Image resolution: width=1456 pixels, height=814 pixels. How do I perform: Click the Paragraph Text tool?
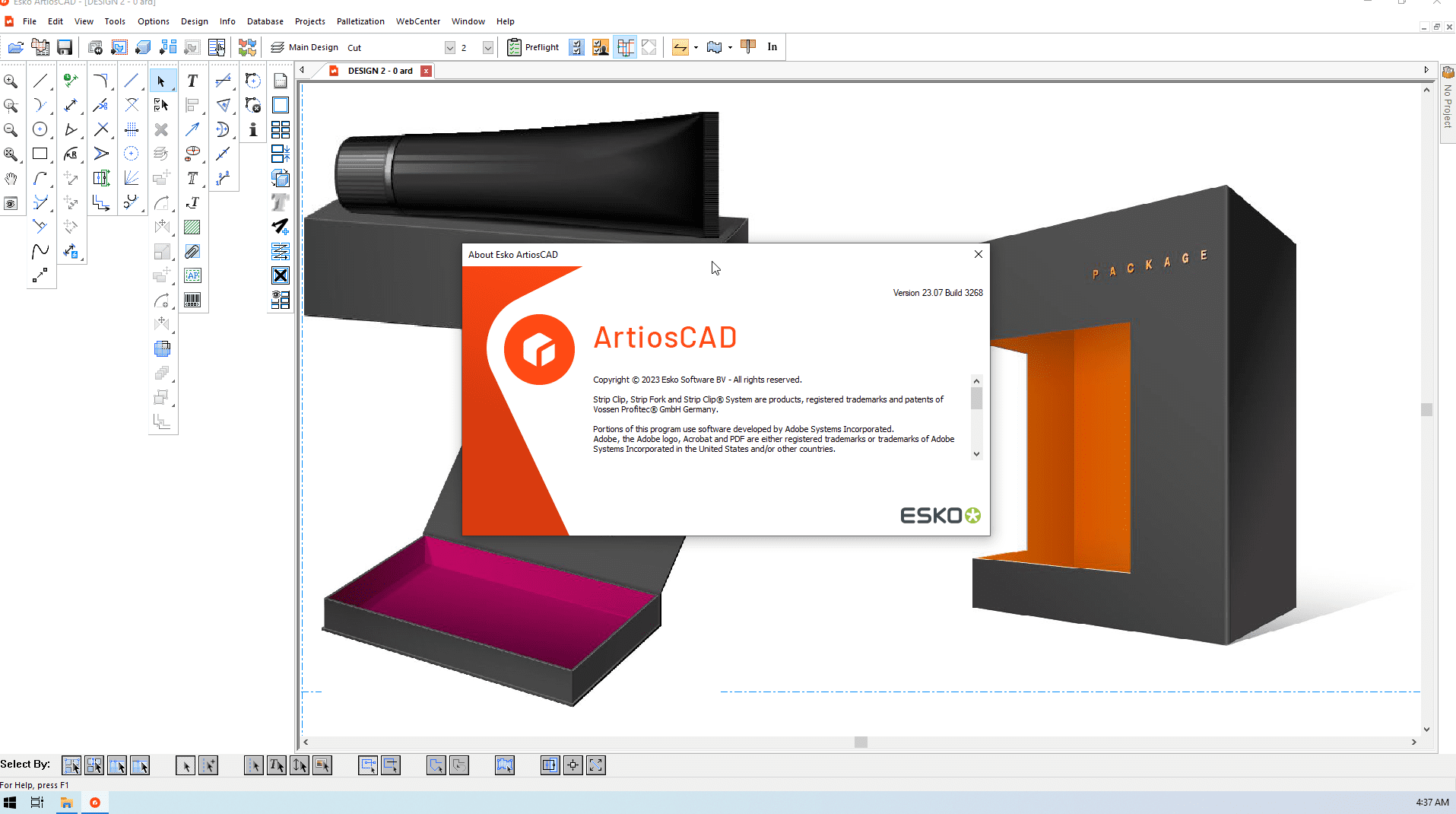[x=192, y=178]
